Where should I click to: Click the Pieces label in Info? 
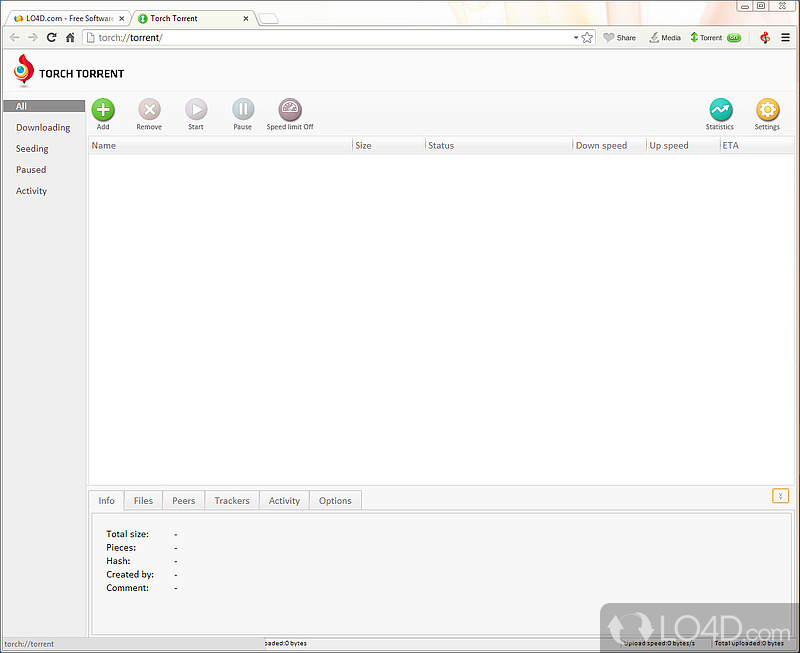coord(121,547)
